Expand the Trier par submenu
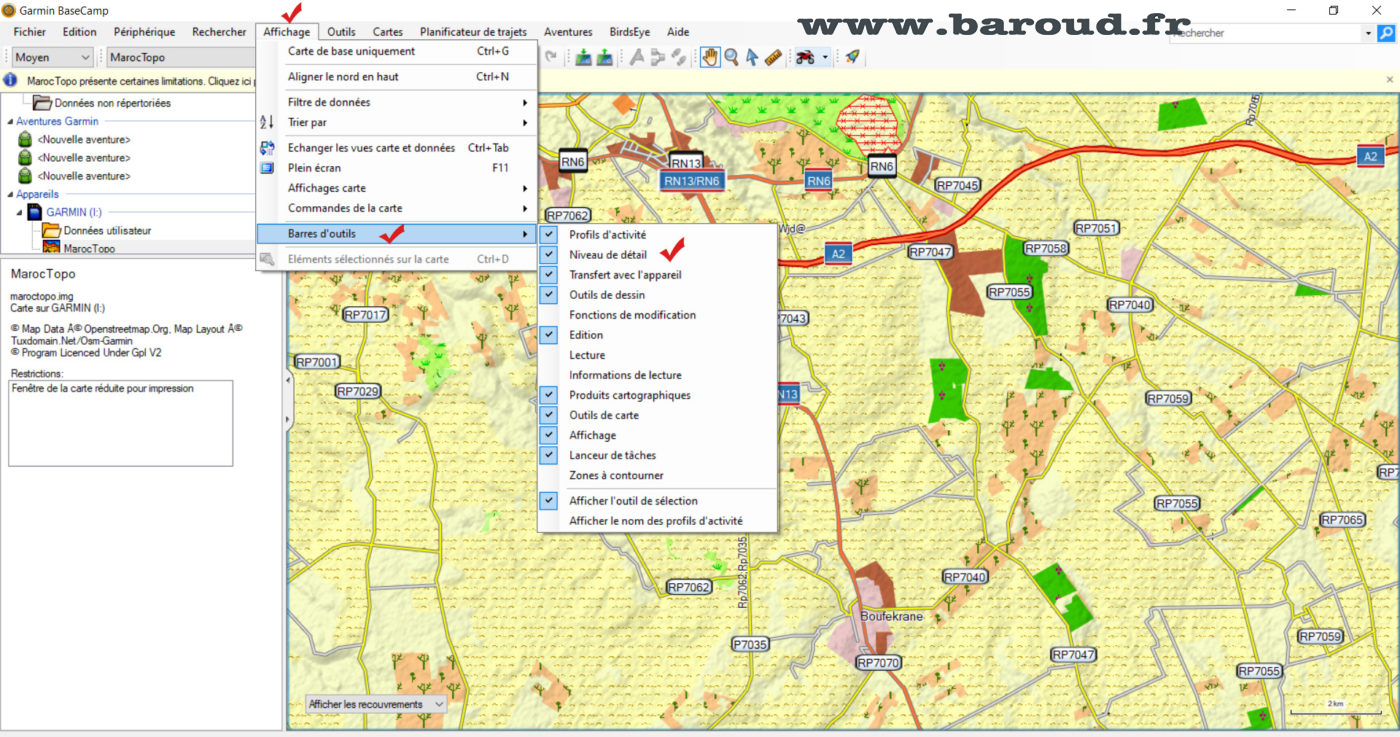The height and width of the screenshot is (737, 1400). pyautogui.click(x=396, y=122)
